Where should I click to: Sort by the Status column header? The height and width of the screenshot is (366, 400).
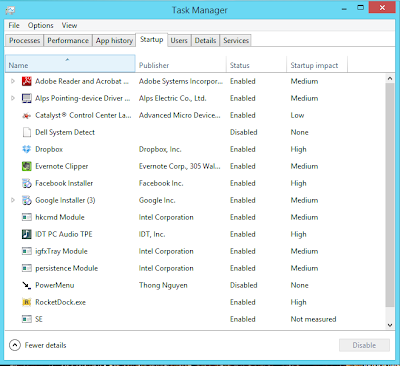pyautogui.click(x=256, y=64)
